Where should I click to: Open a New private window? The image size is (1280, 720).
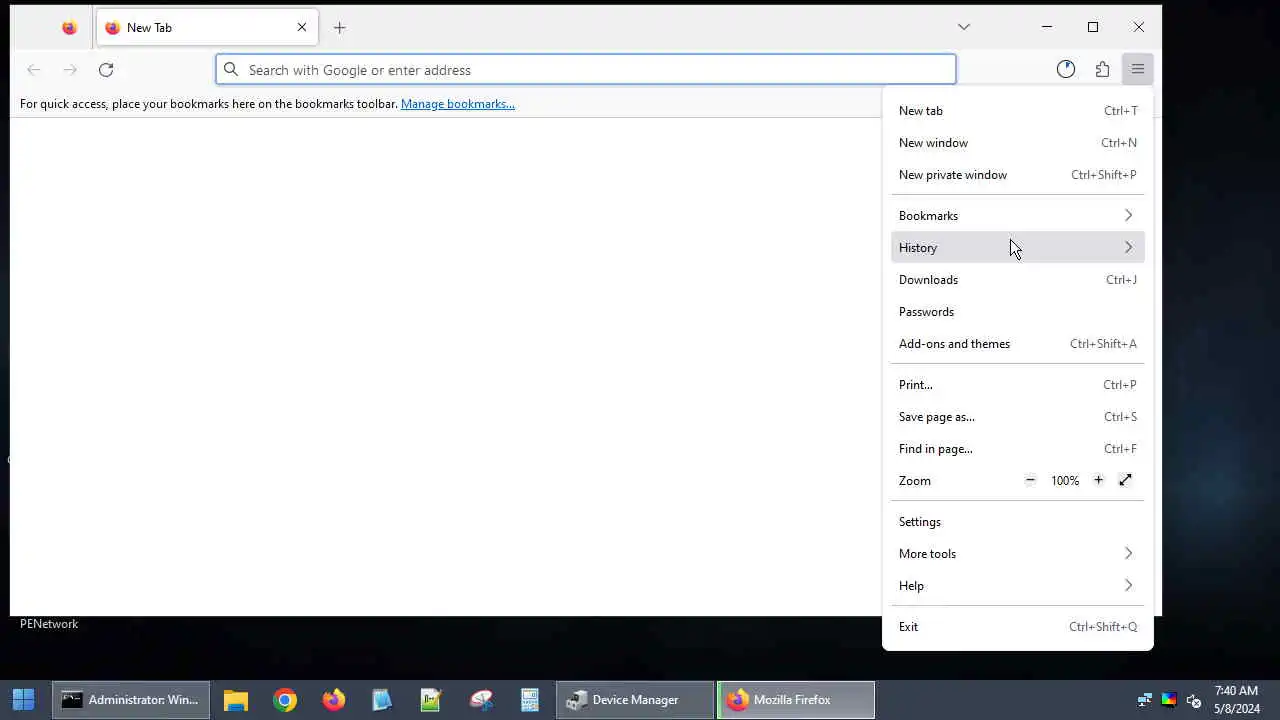(x=1018, y=175)
